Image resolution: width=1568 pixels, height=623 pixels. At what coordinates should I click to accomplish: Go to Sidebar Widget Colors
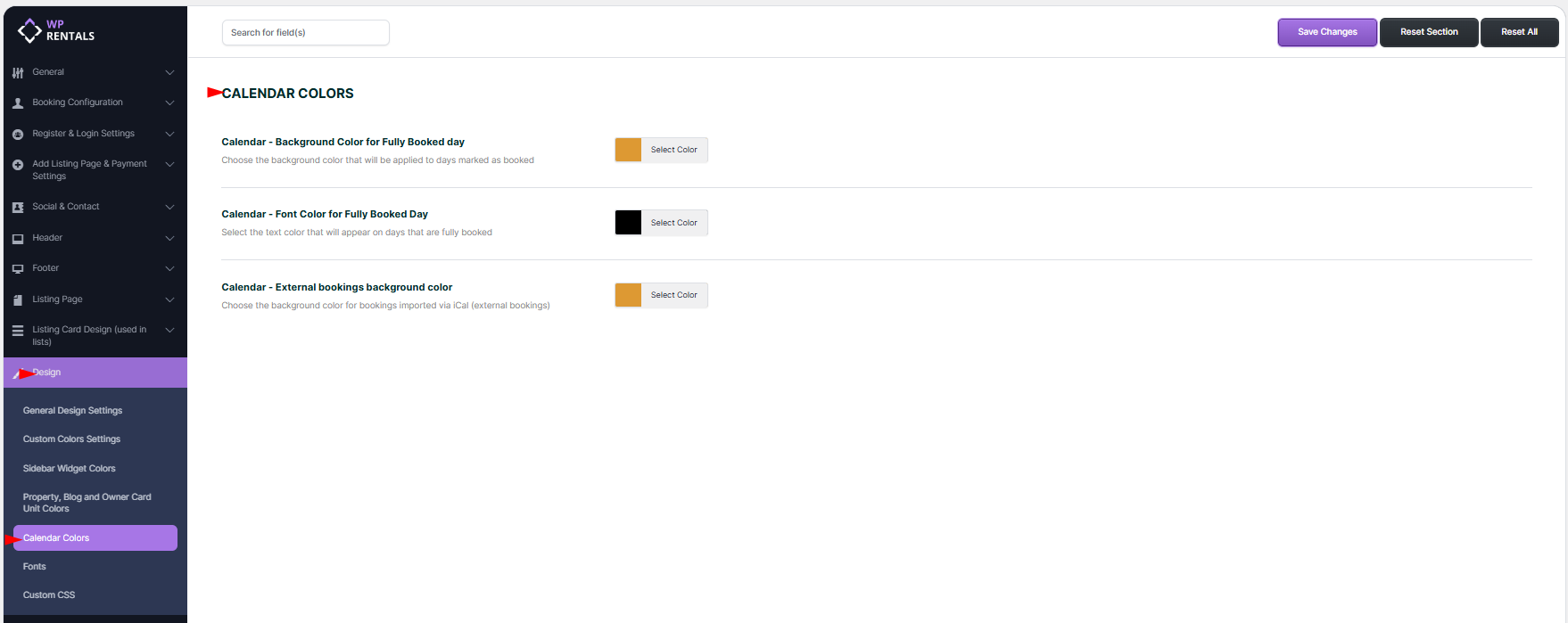pos(70,469)
